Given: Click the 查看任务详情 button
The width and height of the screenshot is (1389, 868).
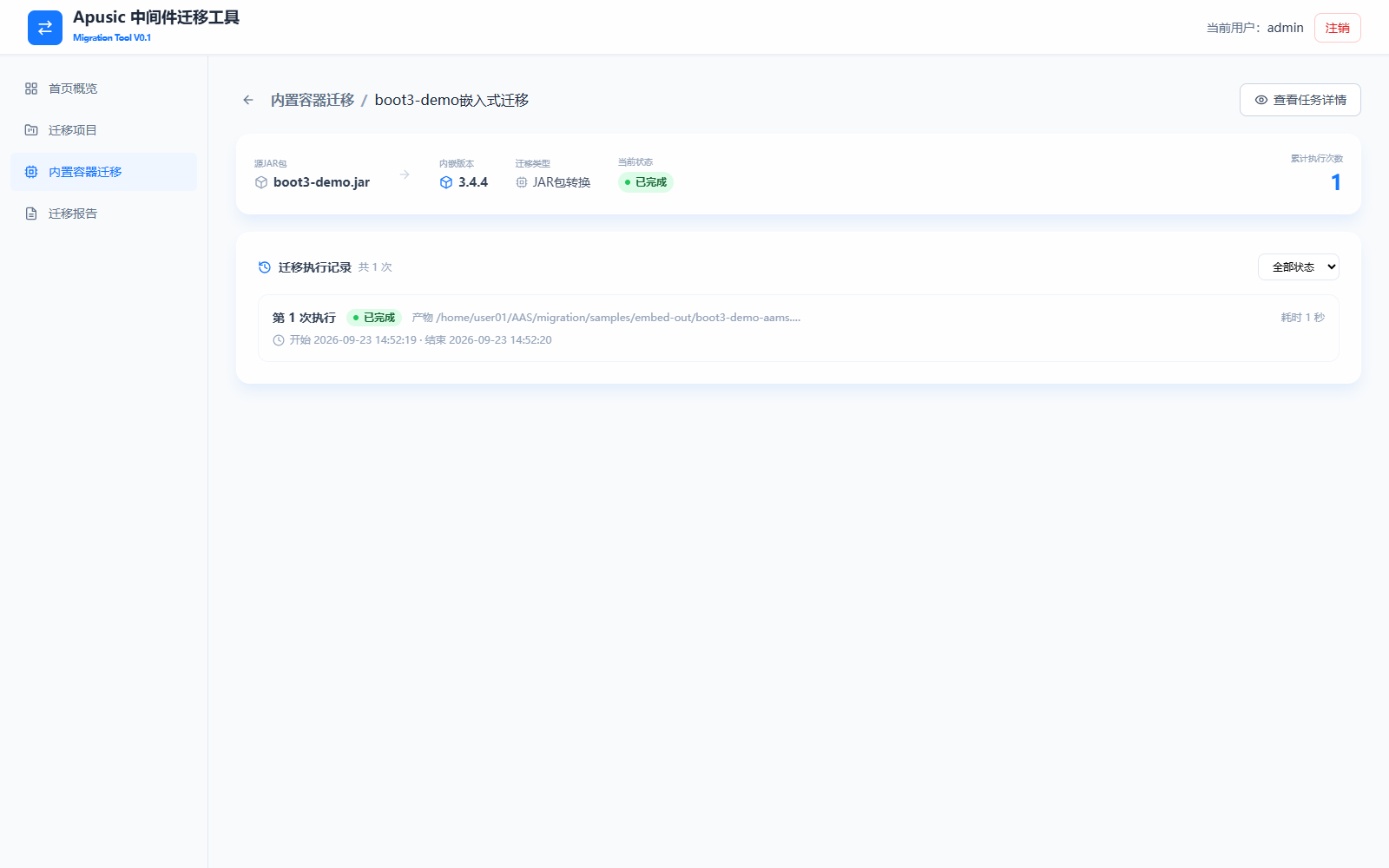Looking at the screenshot, I should coord(1300,100).
